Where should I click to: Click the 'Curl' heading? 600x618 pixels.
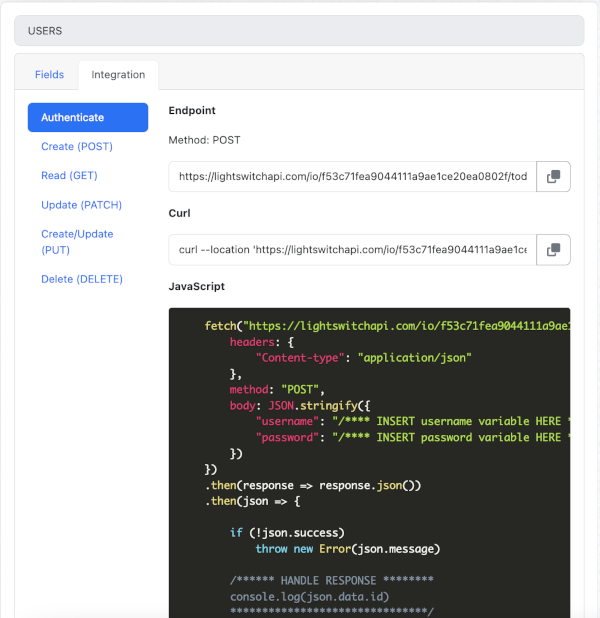pyautogui.click(x=179, y=213)
